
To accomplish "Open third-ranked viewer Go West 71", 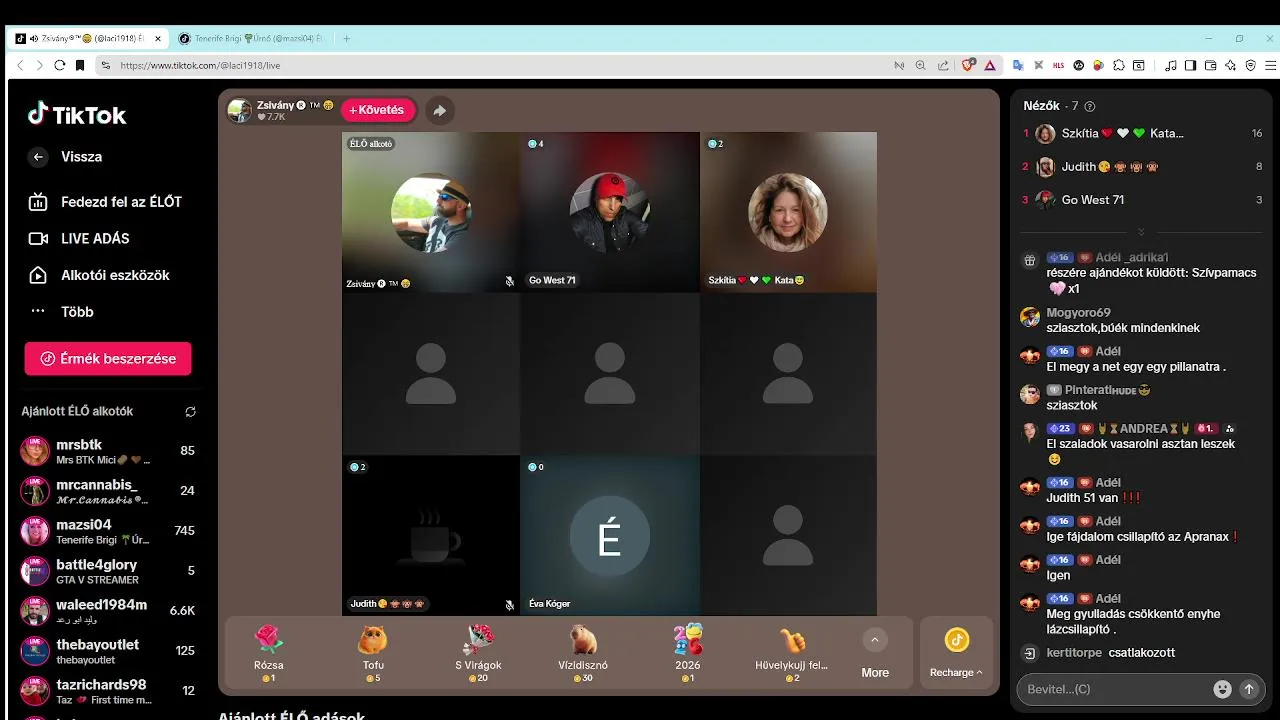I will (1141, 200).
